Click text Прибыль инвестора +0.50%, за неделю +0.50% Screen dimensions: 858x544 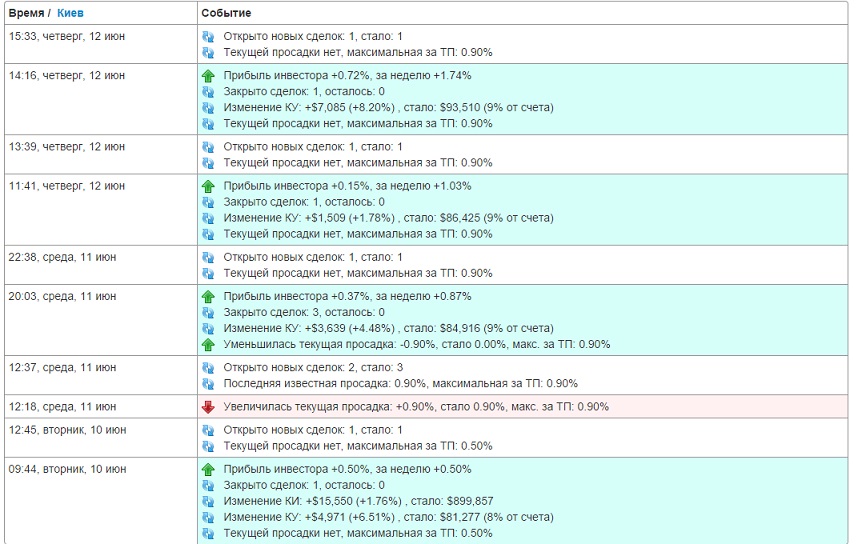(347, 470)
